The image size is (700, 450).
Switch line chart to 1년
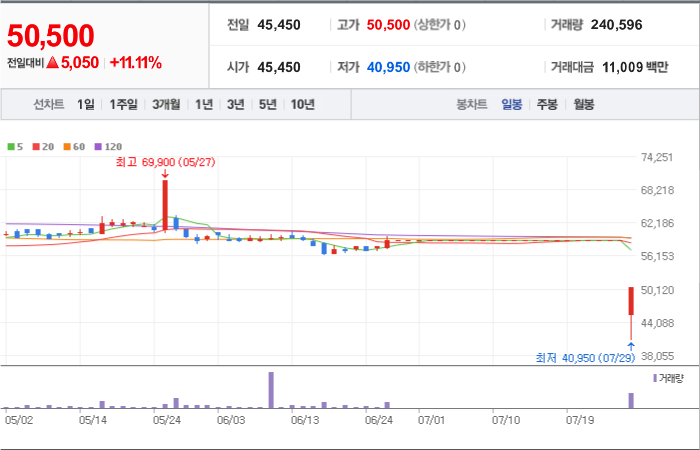click(204, 104)
